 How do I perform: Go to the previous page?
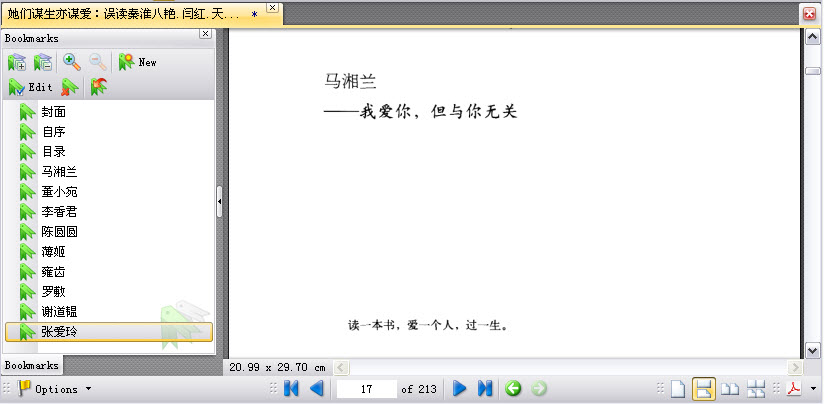(x=316, y=389)
